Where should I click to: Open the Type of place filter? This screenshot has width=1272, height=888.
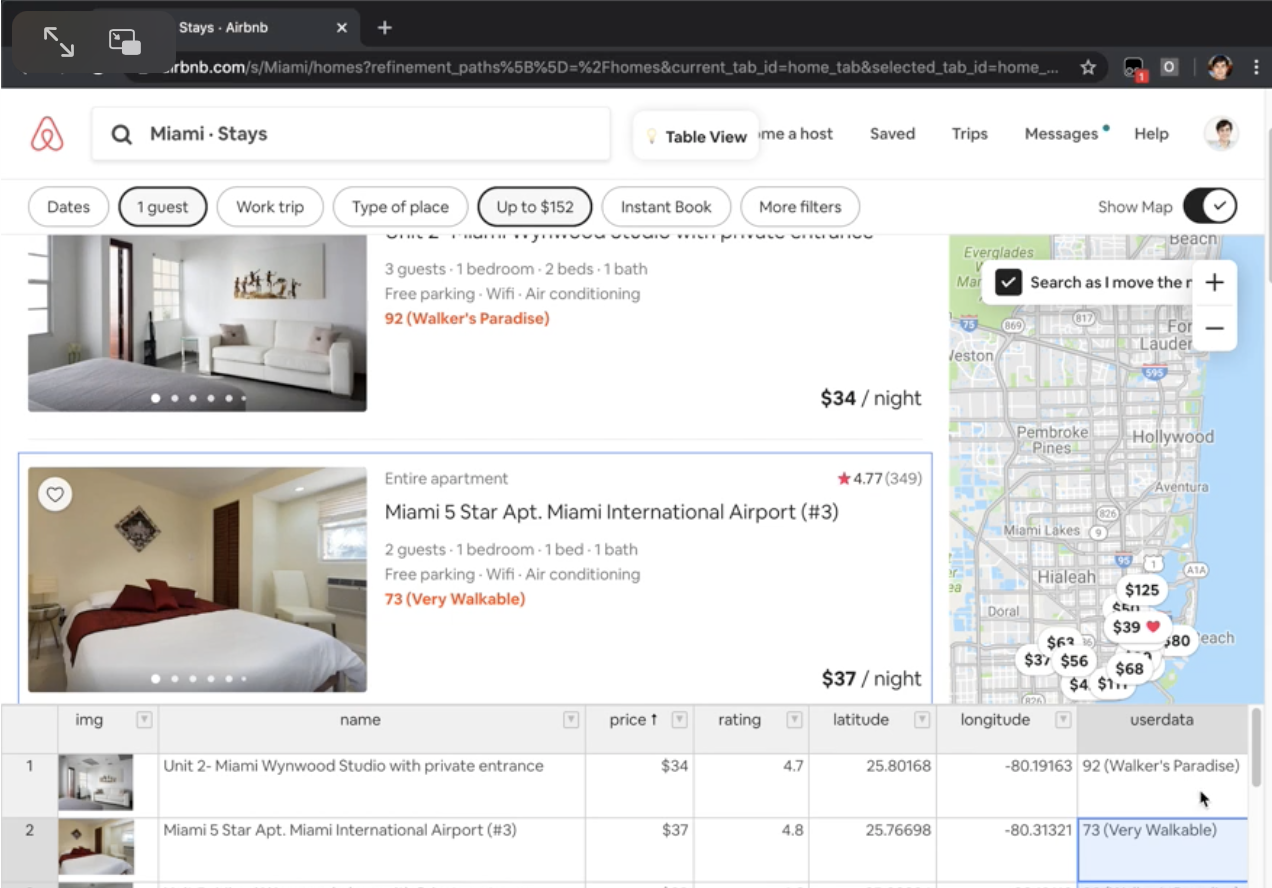tap(400, 207)
